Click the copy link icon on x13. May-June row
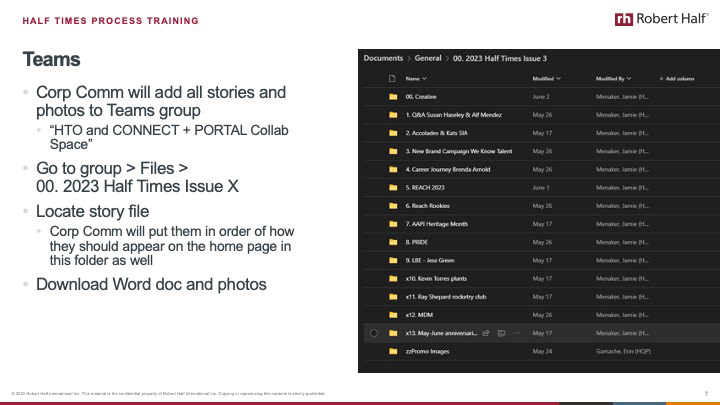The width and height of the screenshot is (720, 405). click(501, 333)
